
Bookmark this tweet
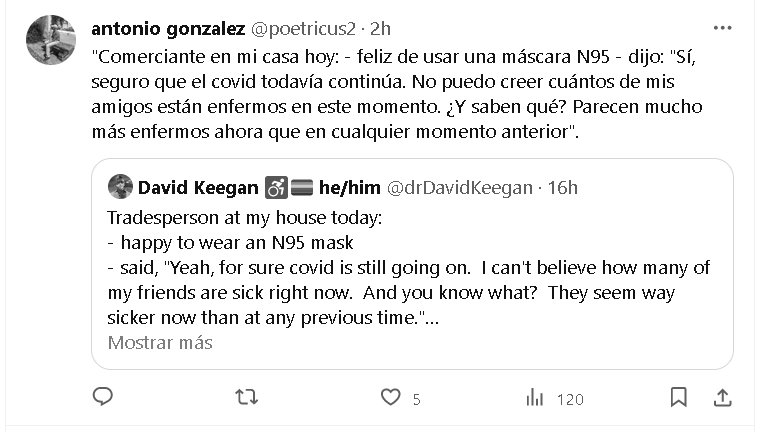678,398
